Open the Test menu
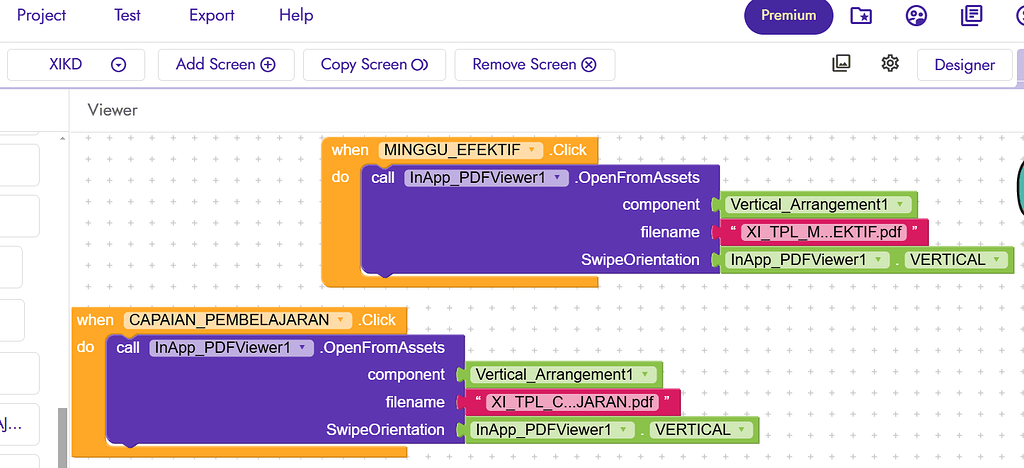 click(x=127, y=15)
